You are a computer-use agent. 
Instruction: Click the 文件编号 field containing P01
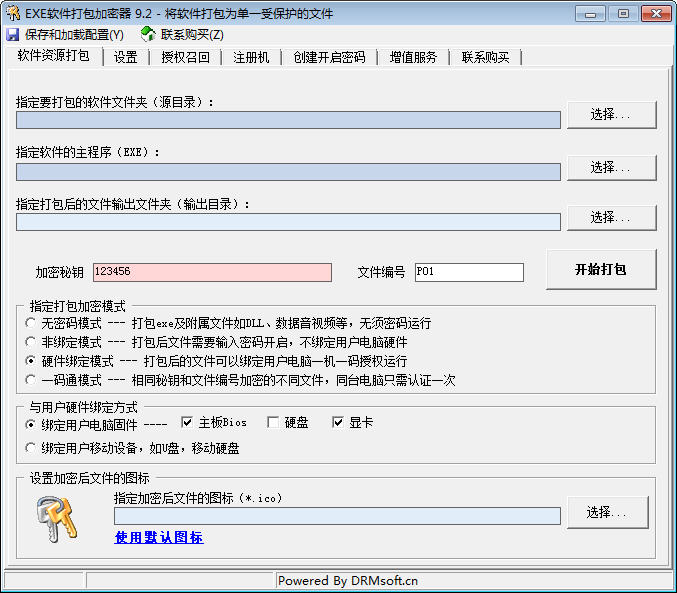click(x=469, y=272)
